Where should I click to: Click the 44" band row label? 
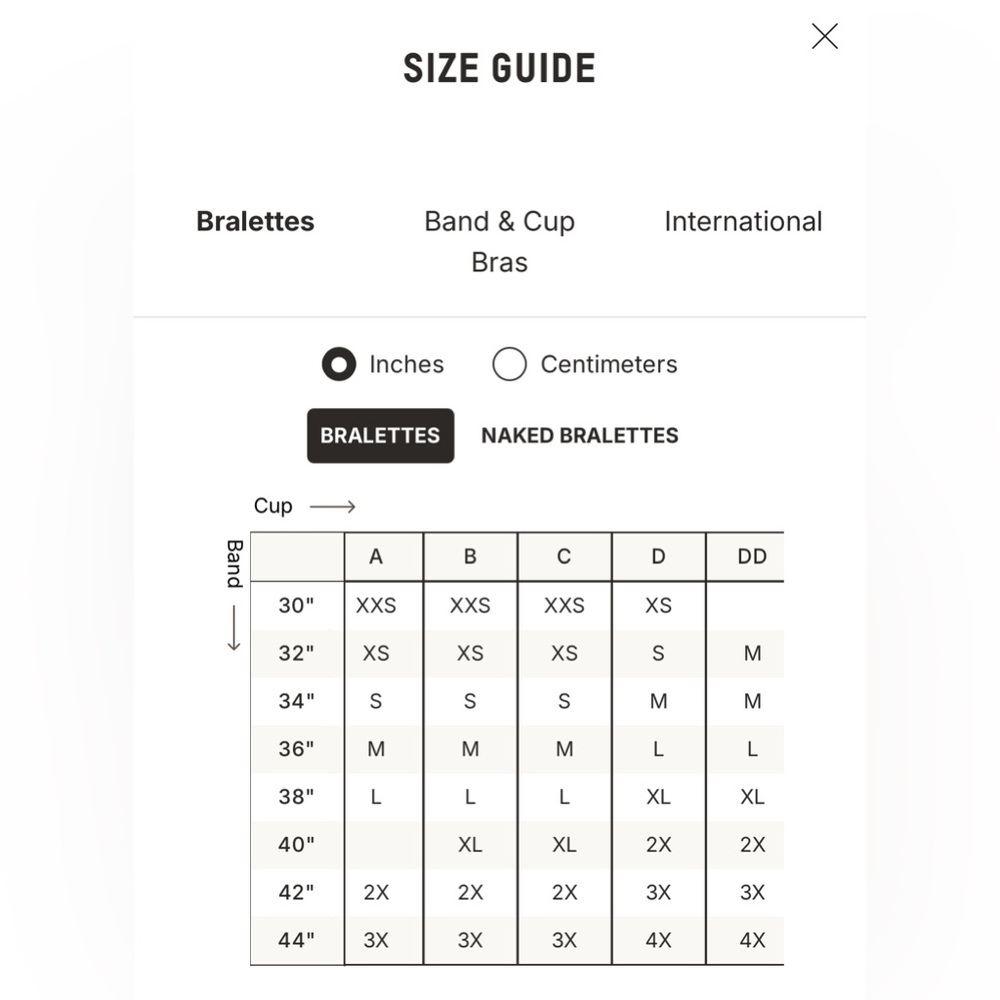click(x=297, y=940)
